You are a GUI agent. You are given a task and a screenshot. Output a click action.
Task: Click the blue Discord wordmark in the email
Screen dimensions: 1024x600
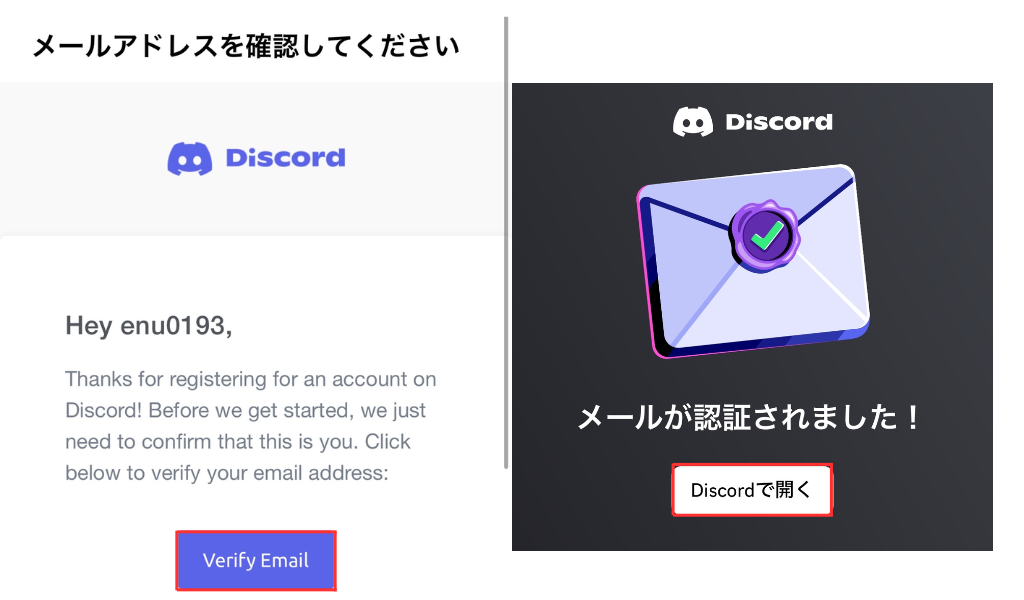pos(285,157)
